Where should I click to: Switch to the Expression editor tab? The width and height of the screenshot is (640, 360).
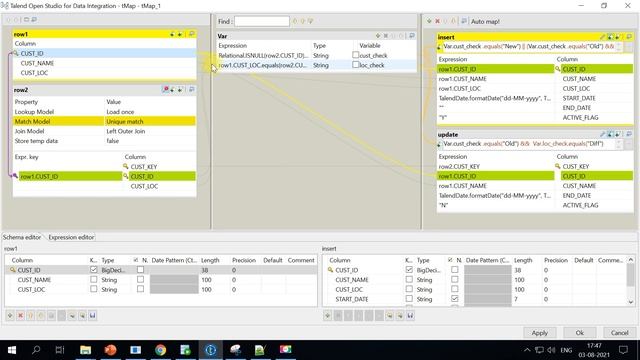tap(71, 237)
